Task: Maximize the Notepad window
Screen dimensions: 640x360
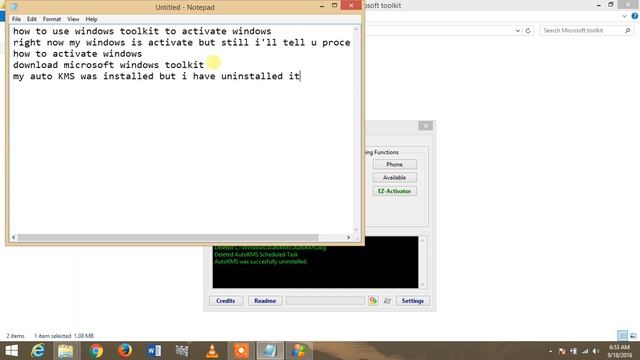Action: 334,5
